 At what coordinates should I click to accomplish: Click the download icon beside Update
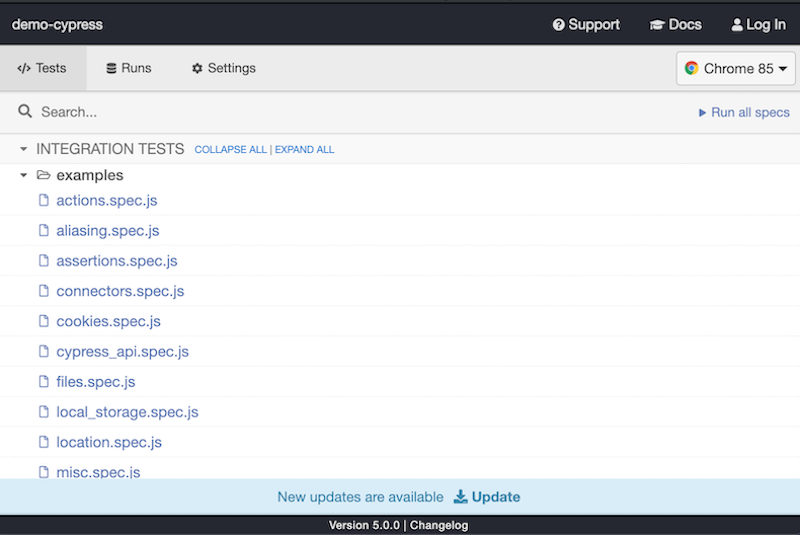460,497
